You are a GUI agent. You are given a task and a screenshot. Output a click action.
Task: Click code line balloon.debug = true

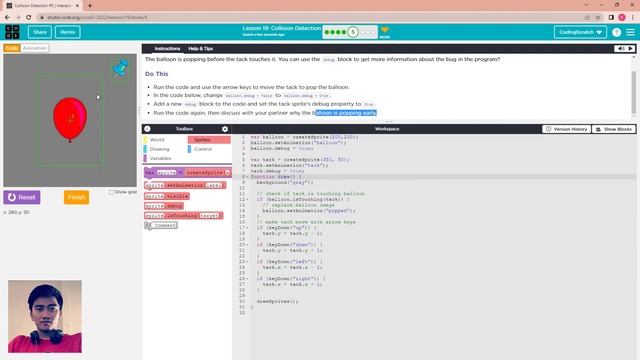(282, 149)
